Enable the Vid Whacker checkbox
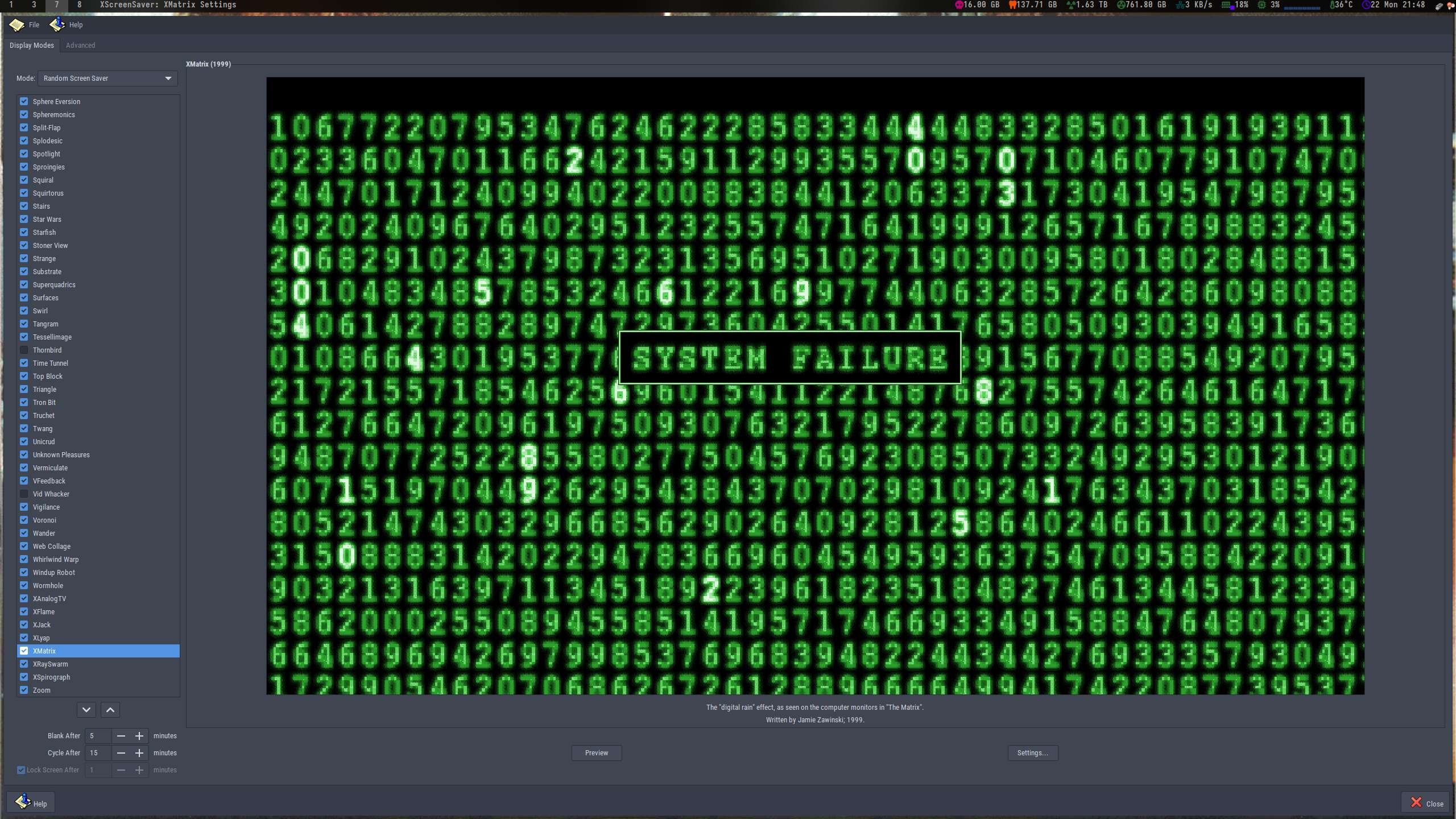1456x819 pixels. (x=24, y=494)
